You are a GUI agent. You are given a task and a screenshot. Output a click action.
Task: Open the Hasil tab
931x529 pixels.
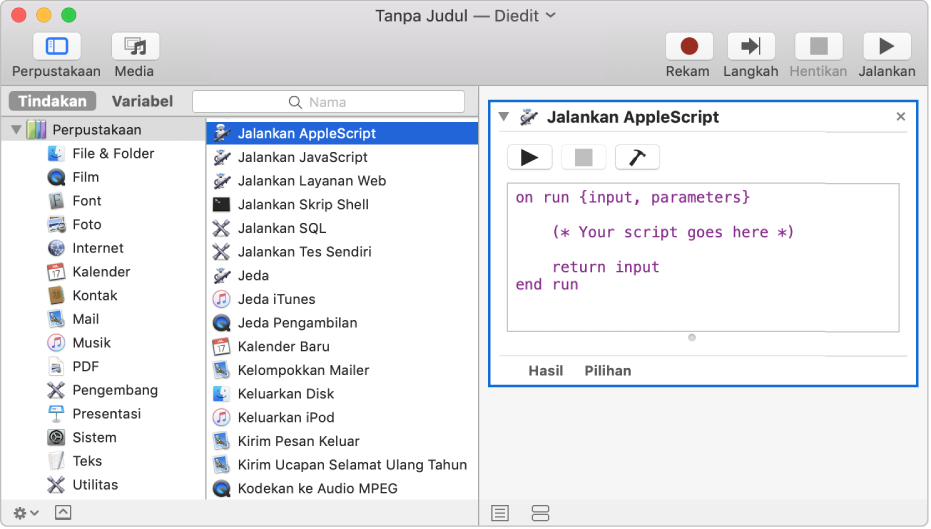pos(546,371)
